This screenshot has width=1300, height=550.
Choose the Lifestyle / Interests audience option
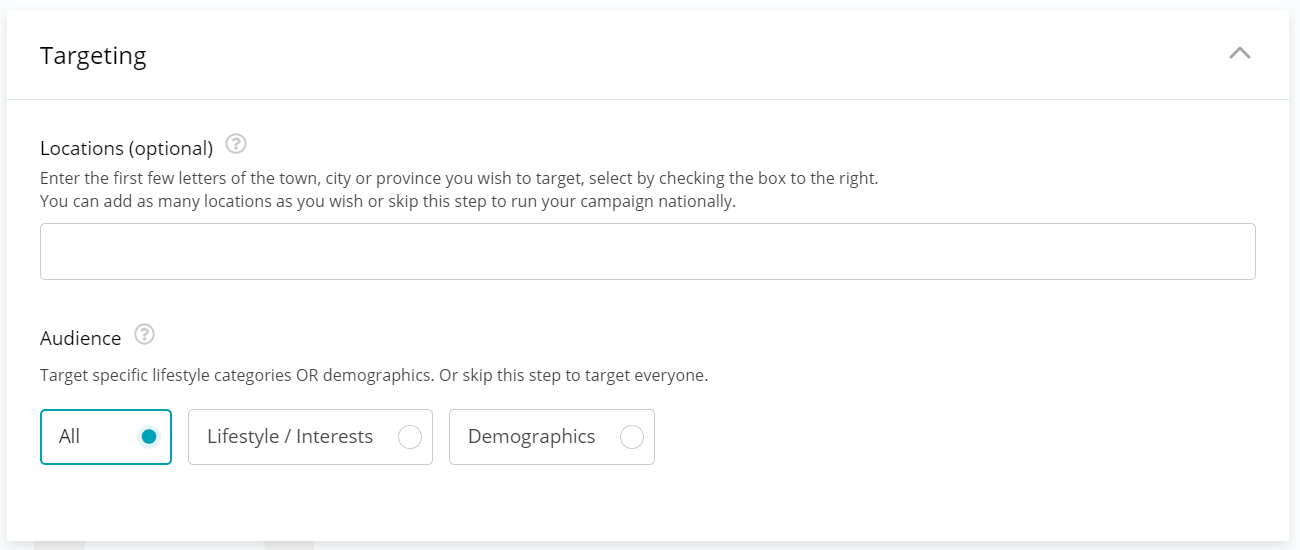click(x=310, y=437)
